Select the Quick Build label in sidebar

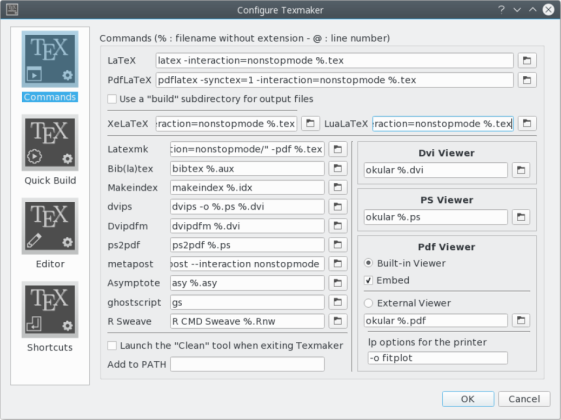tap(50, 180)
